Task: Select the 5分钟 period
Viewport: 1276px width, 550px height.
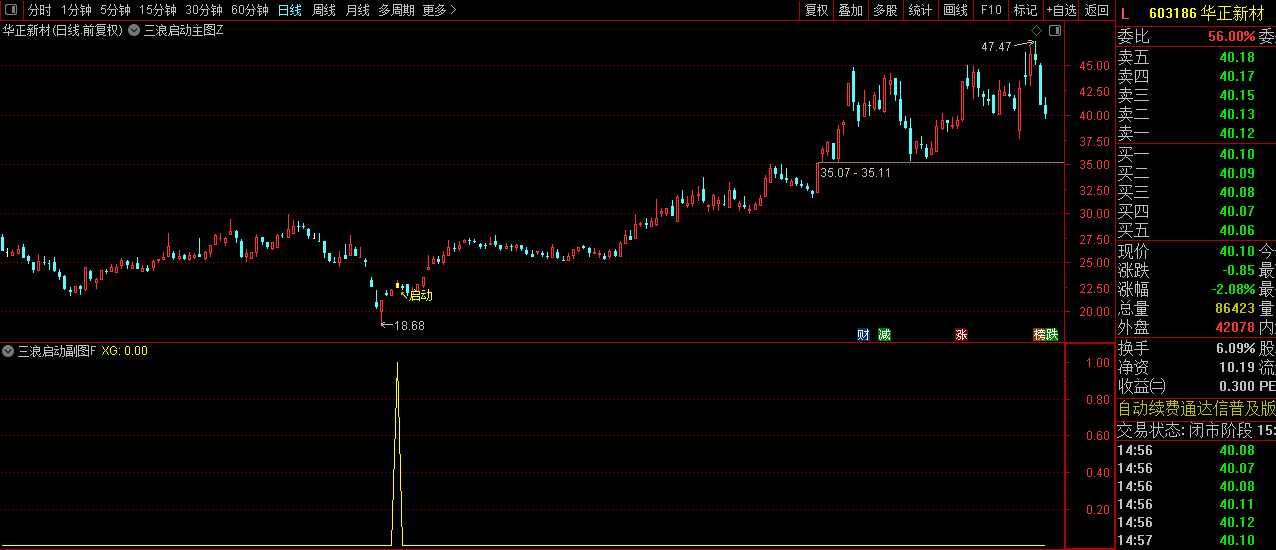Action: 115,10
